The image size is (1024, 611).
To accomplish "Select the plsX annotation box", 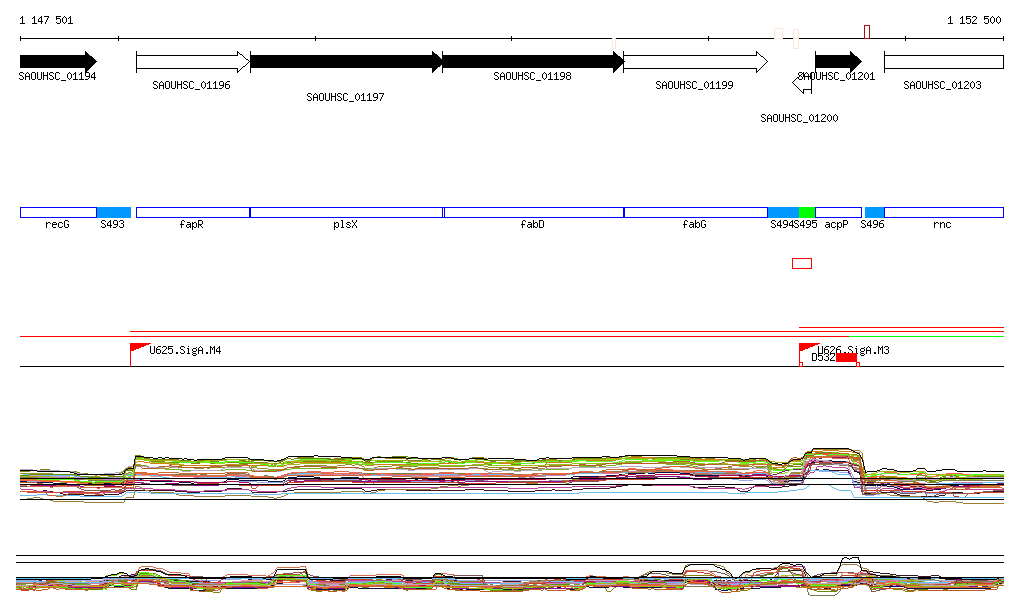I will (345, 212).
